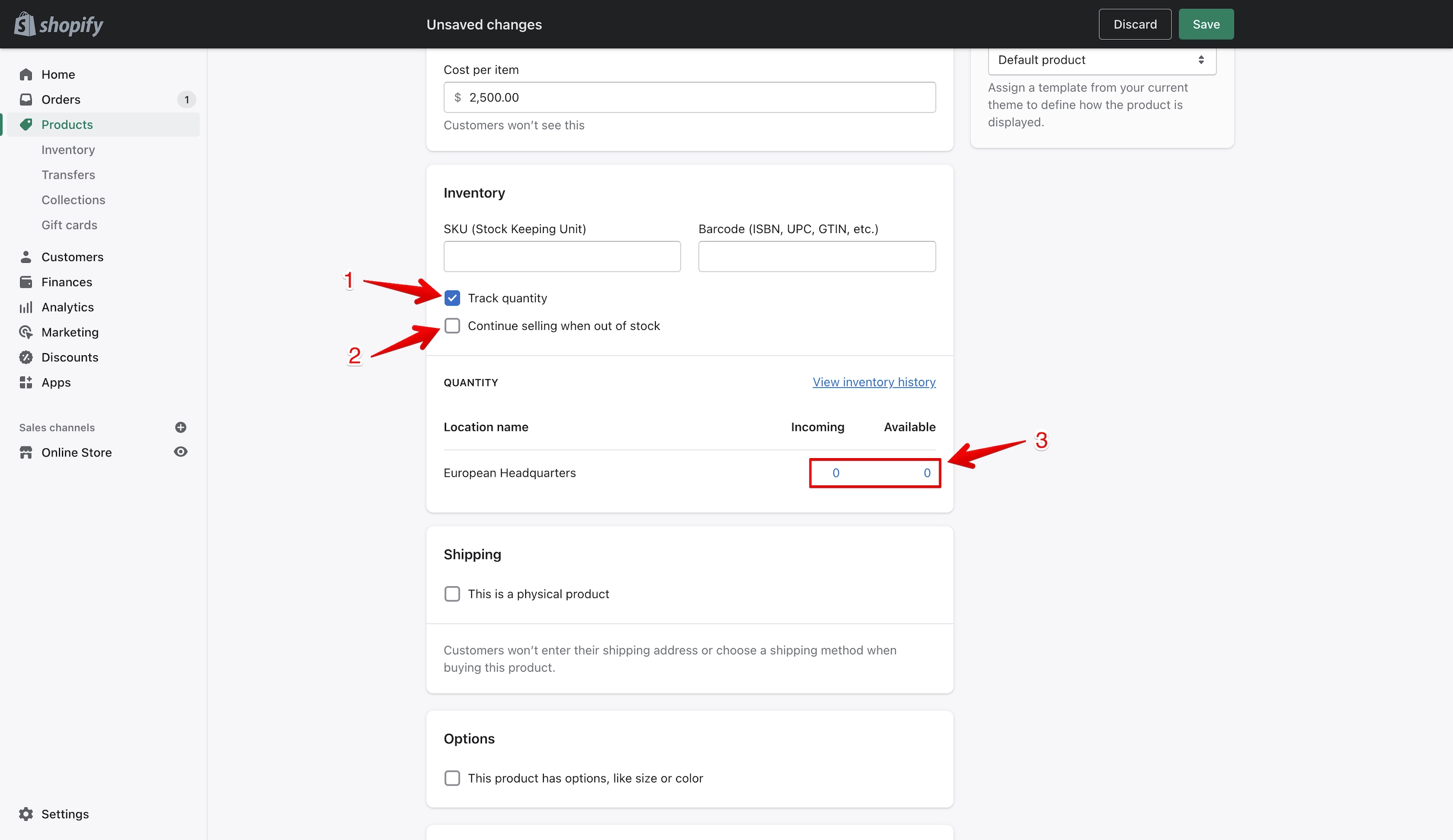Screen dimensions: 1453x840
Task: Click the QUANTITY section label
Action: pyautogui.click(x=471, y=383)
